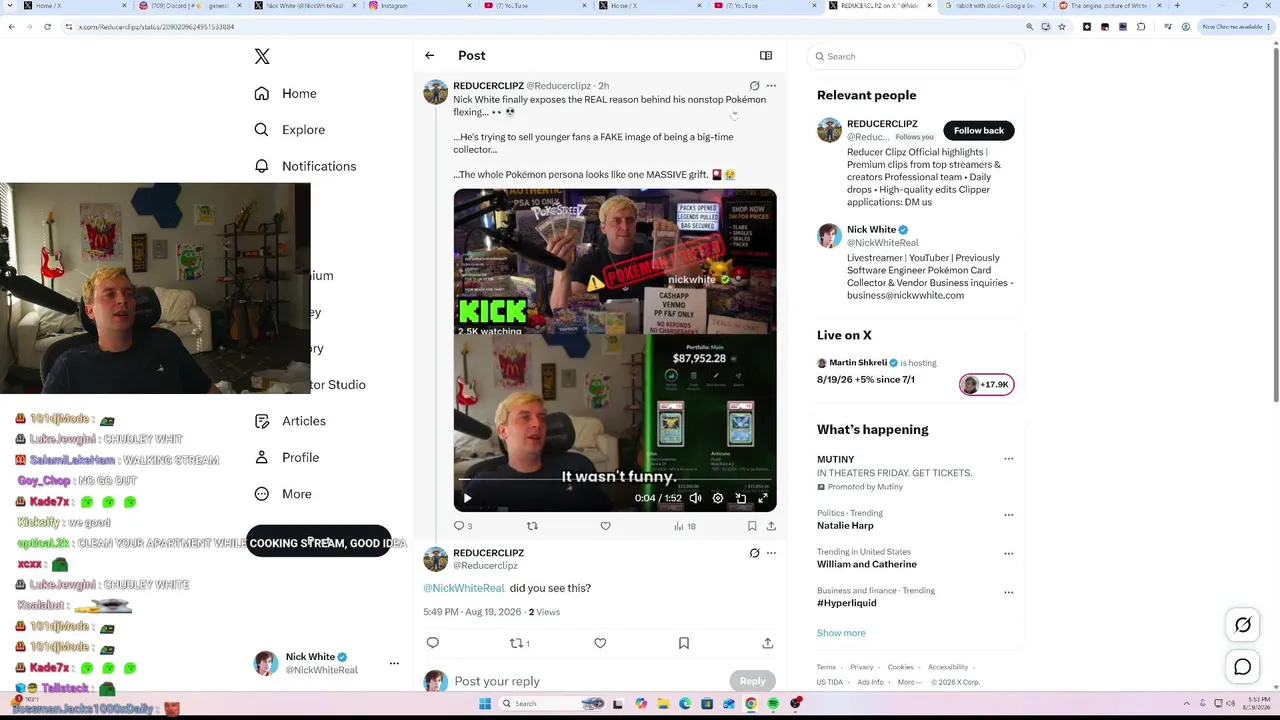The height and width of the screenshot is (720, 1280).
Task: Open options for the MUTINY promoted trend
Action: click(x=1008, y=460)
